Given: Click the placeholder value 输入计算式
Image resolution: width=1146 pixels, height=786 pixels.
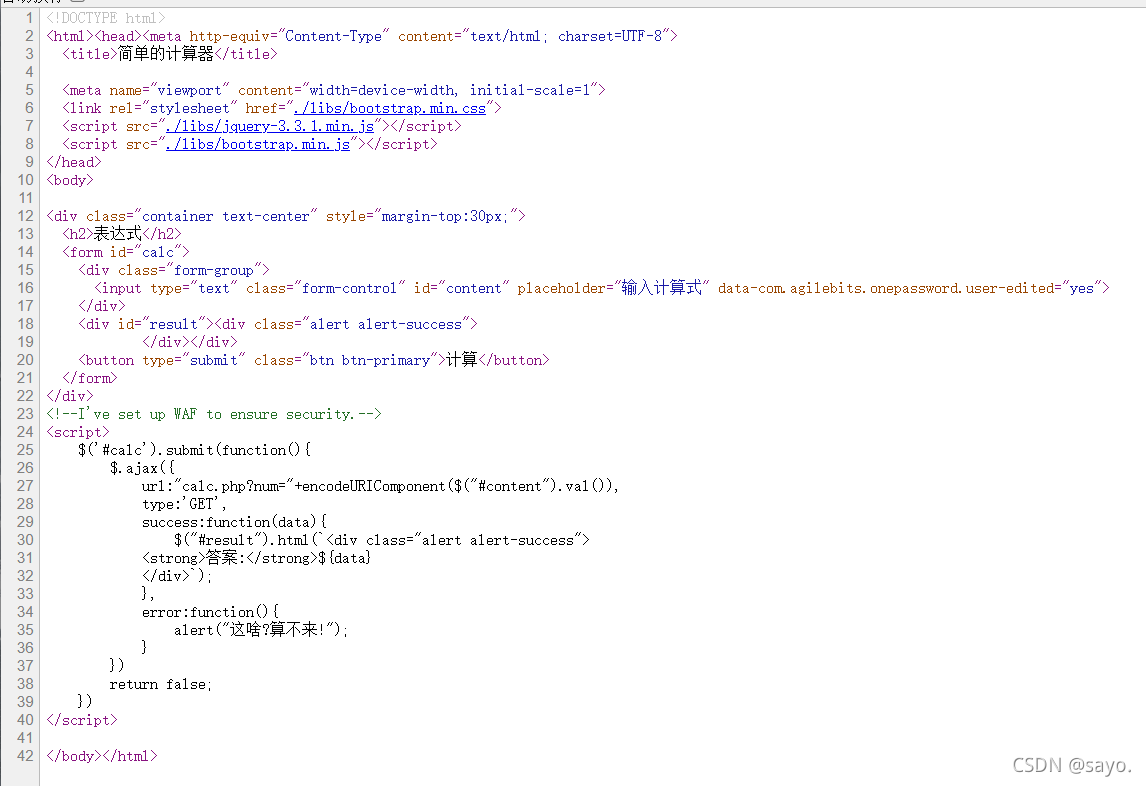Looking at the screenshot, I should click(x=661, y=288).
